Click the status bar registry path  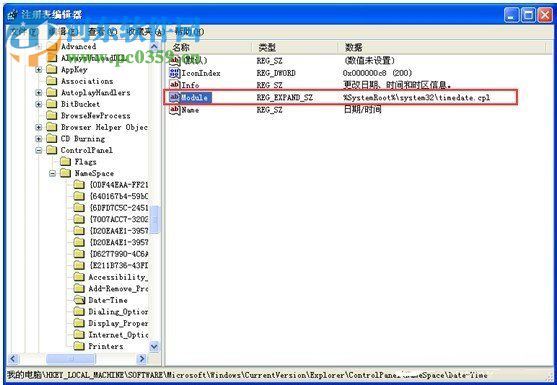pos(247,375)
